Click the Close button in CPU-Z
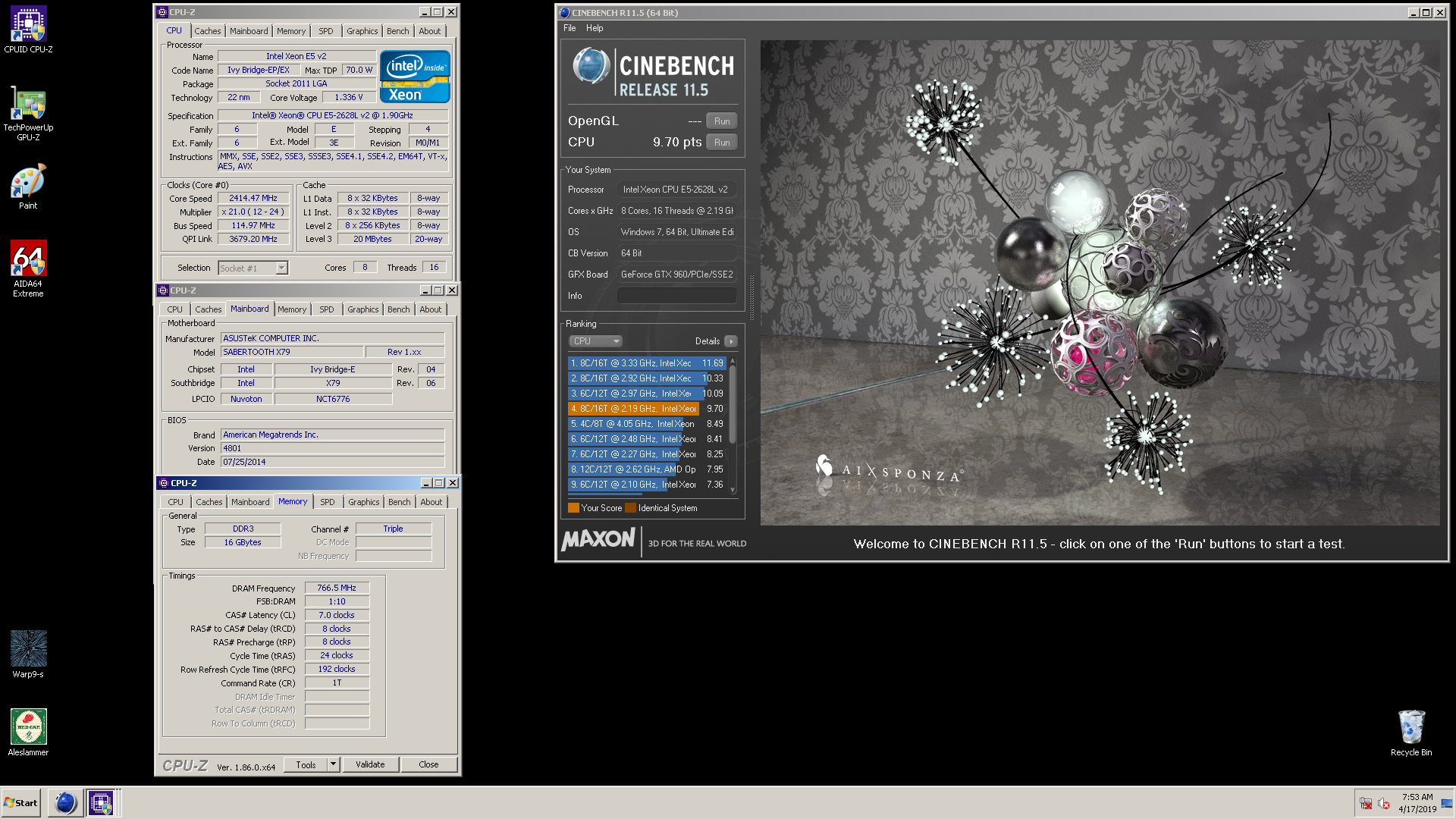This screenshot has height=819, width=1456. tap(428, 764)
